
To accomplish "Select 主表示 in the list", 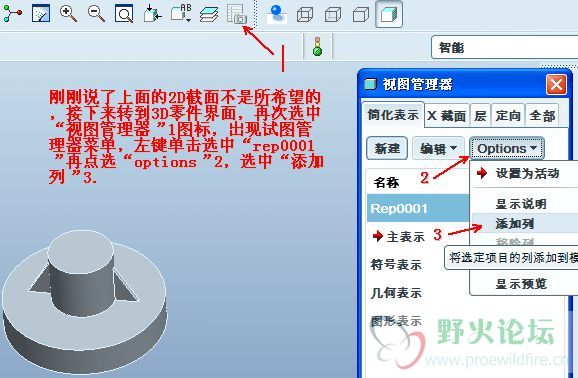I will click(x=405, y=236).
